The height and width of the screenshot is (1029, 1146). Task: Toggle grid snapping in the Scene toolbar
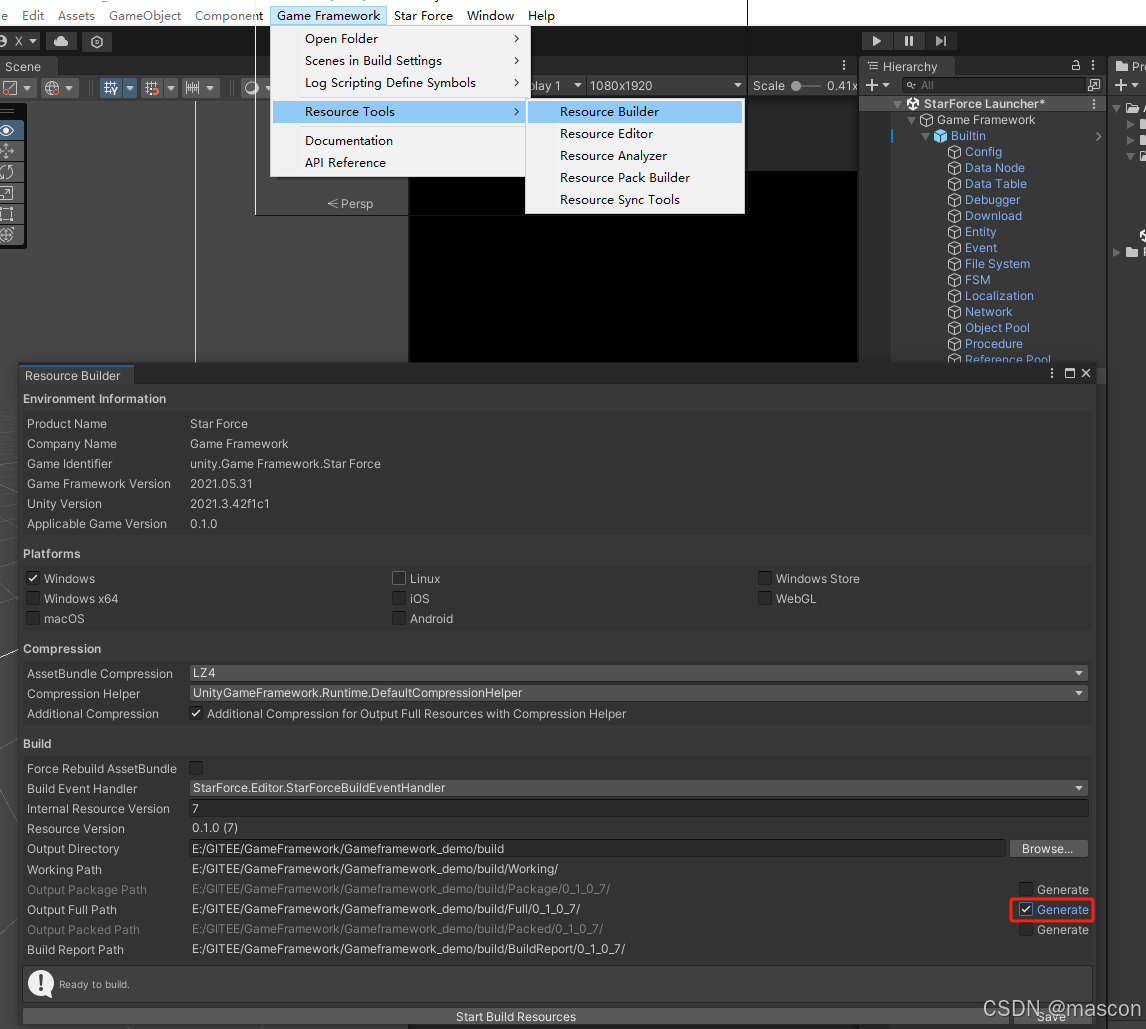coord(151,87)
